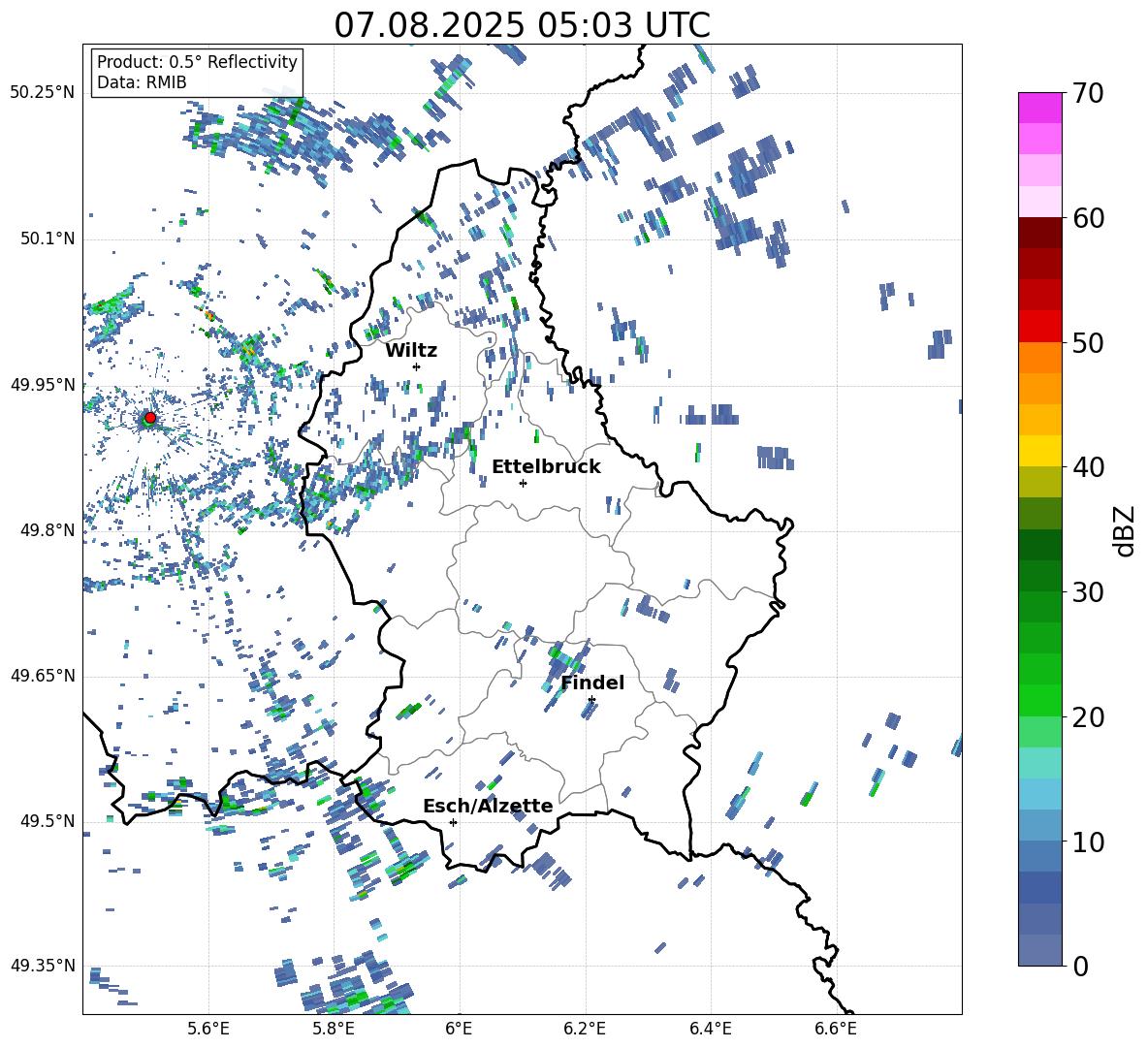Click the 49.95°N latitude label
1148x1048 pixels.
[43, 385]
